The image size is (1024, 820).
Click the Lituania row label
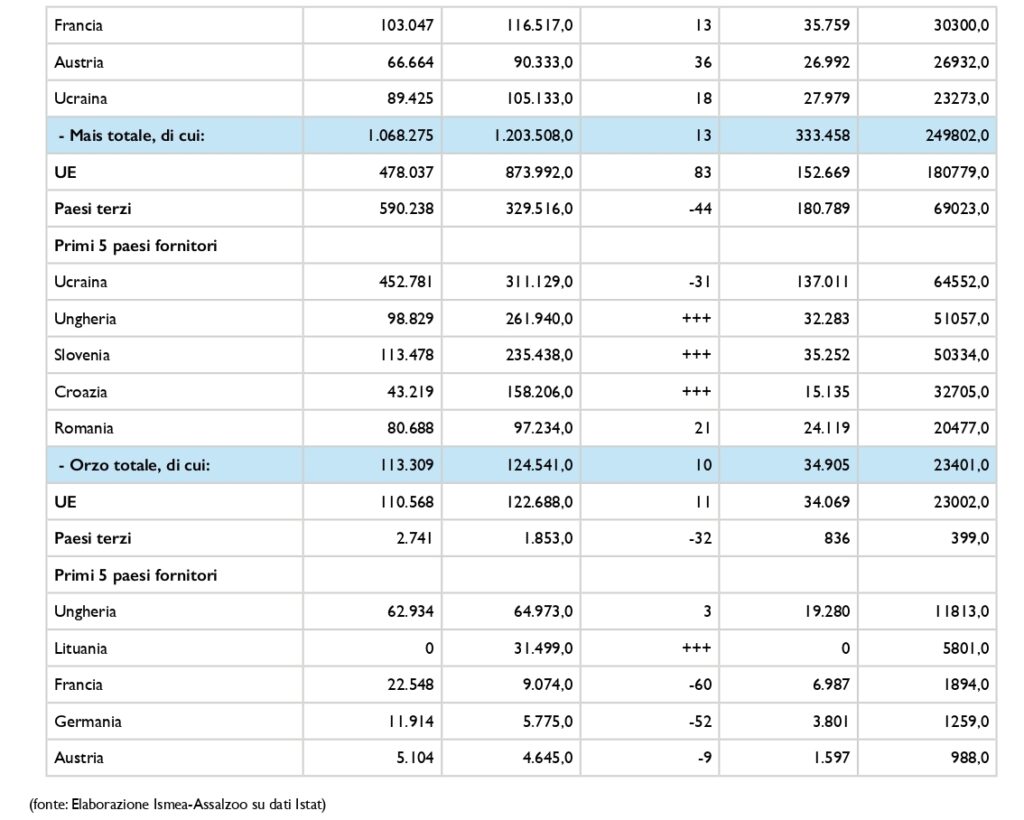[80, 648]
